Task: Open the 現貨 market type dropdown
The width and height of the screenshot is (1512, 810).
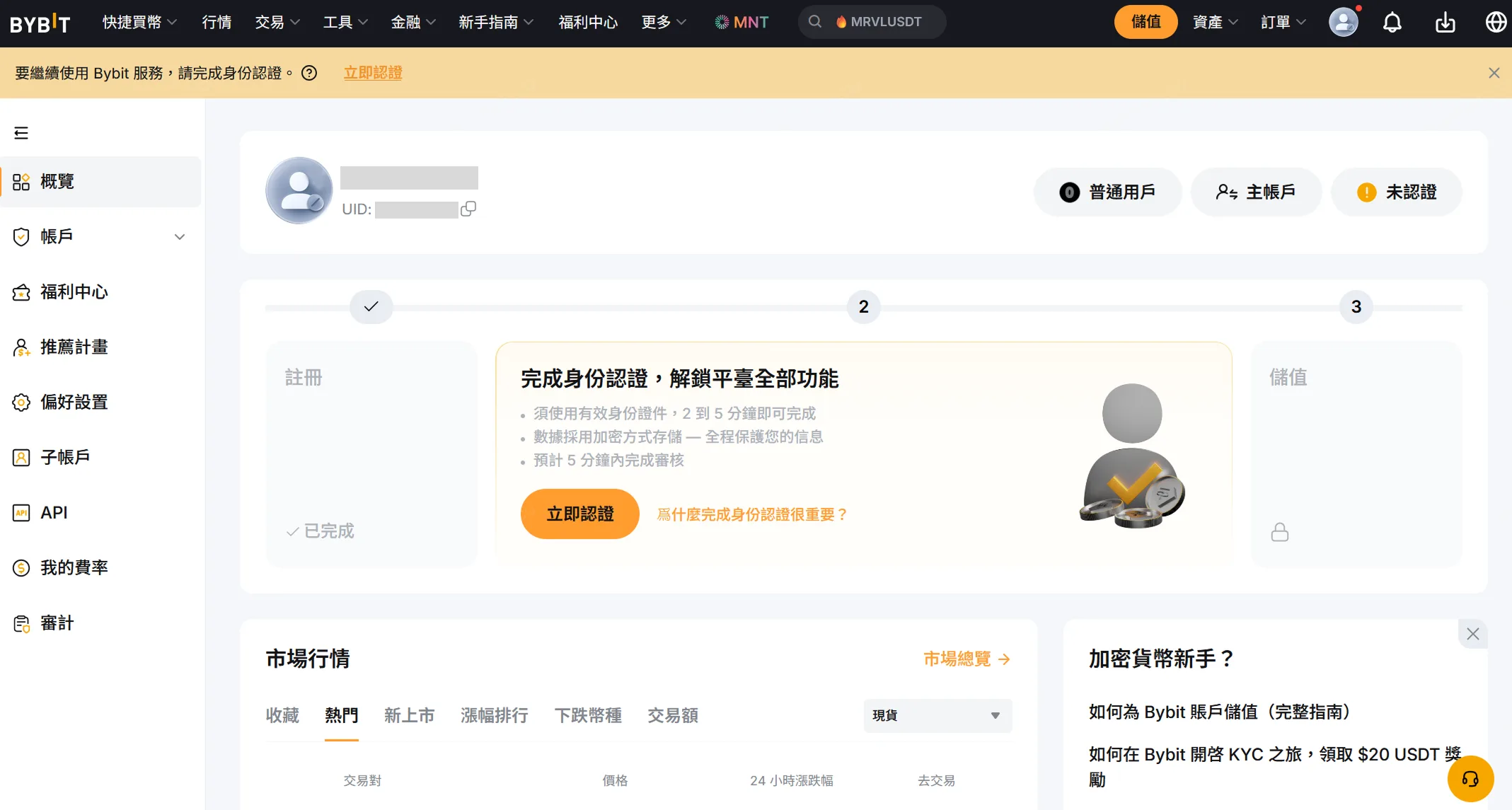Action: (x=937, y=715)
